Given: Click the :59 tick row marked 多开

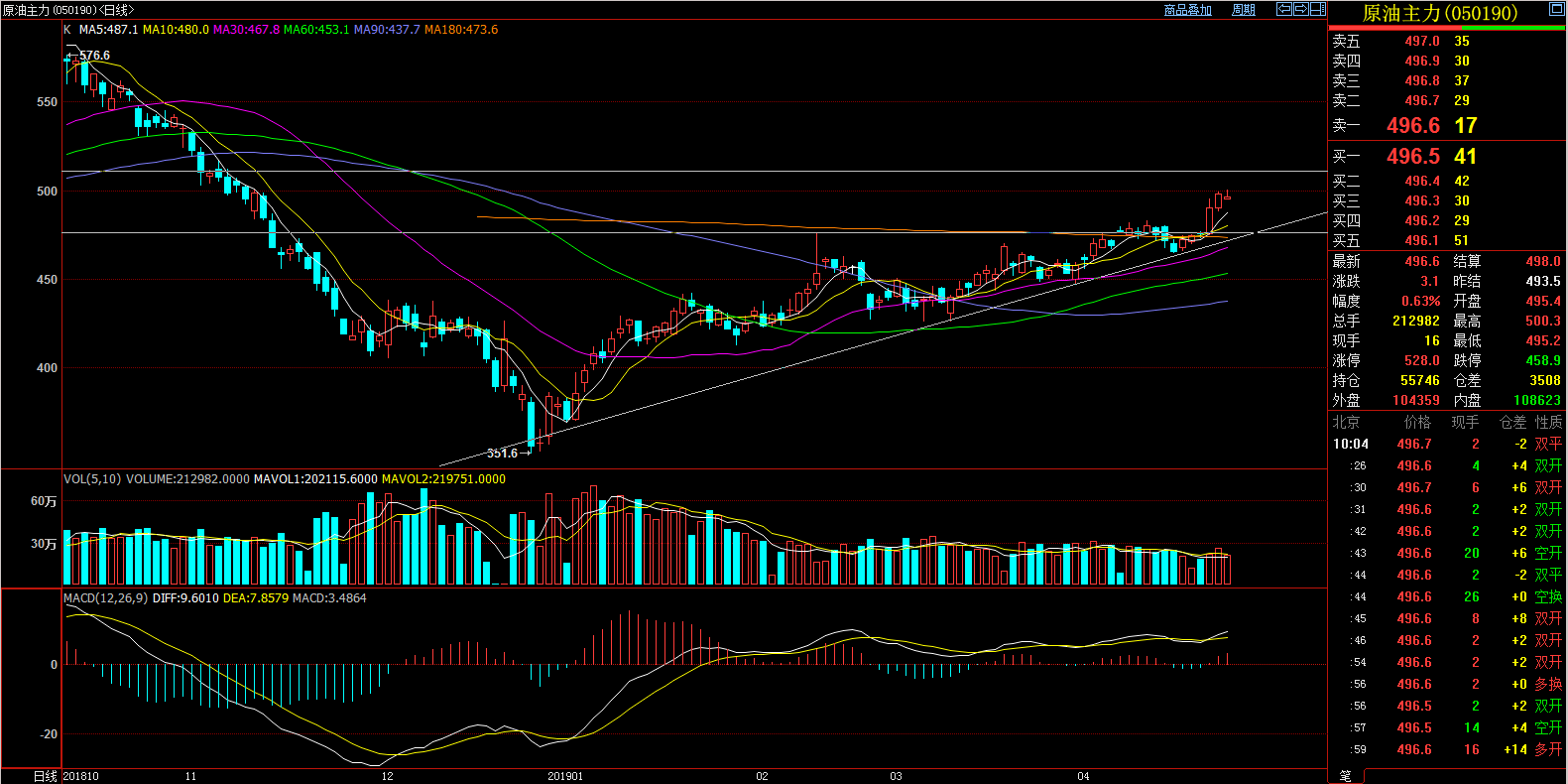Looking at the screenshot, I should (x=1447, y=750).
